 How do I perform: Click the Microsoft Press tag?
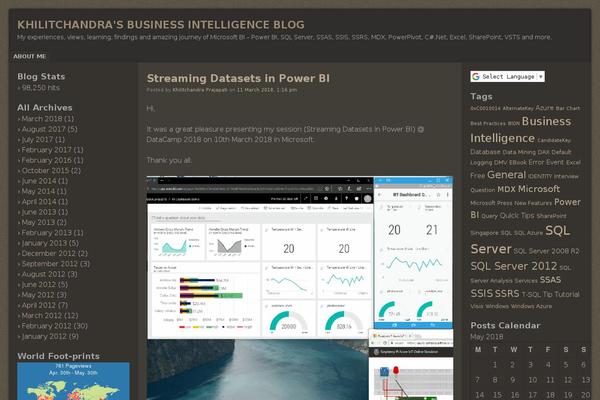click(491, 203)
